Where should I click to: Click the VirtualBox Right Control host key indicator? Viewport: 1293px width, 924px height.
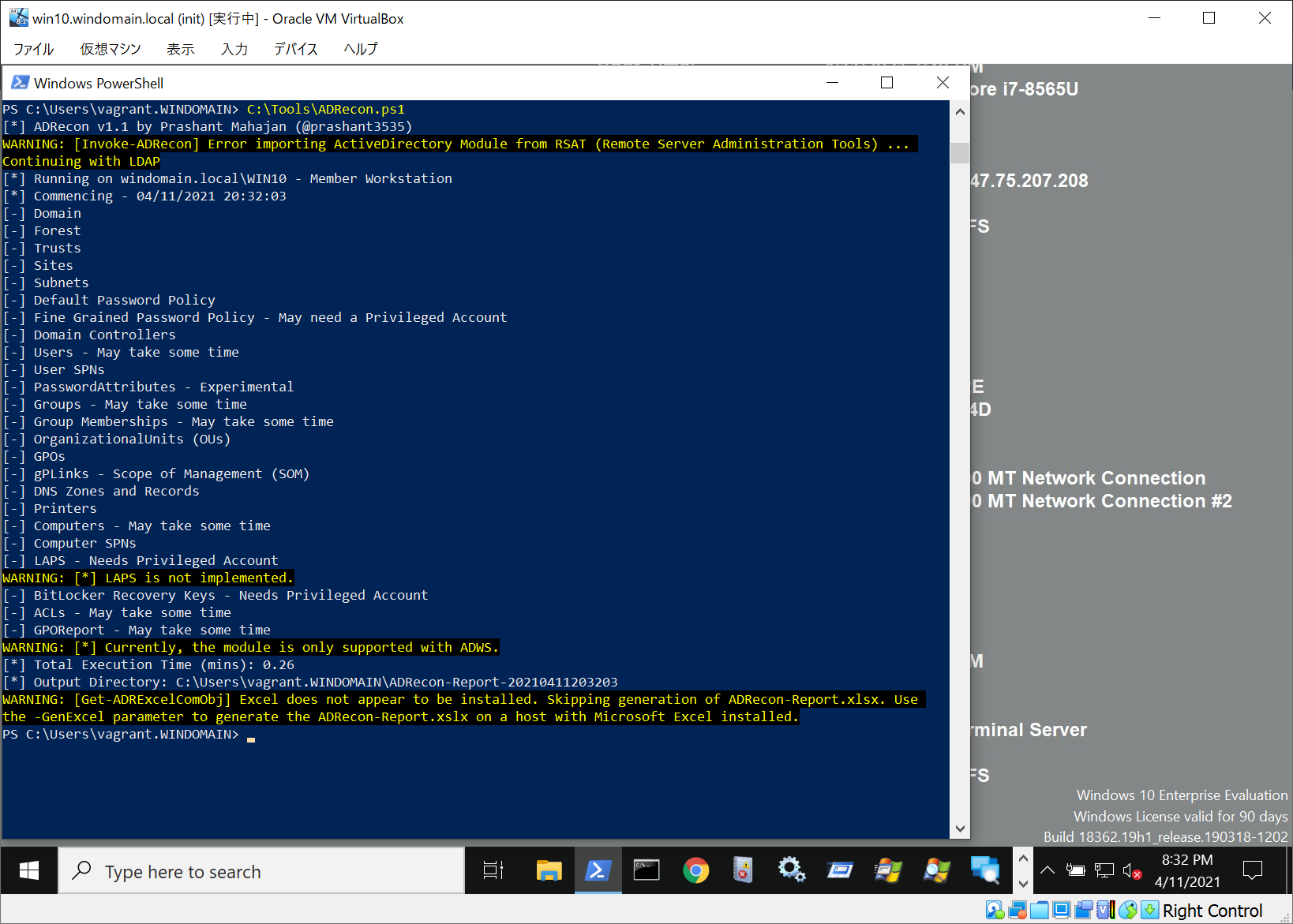pyautogui.click(x=1212, y=911)
